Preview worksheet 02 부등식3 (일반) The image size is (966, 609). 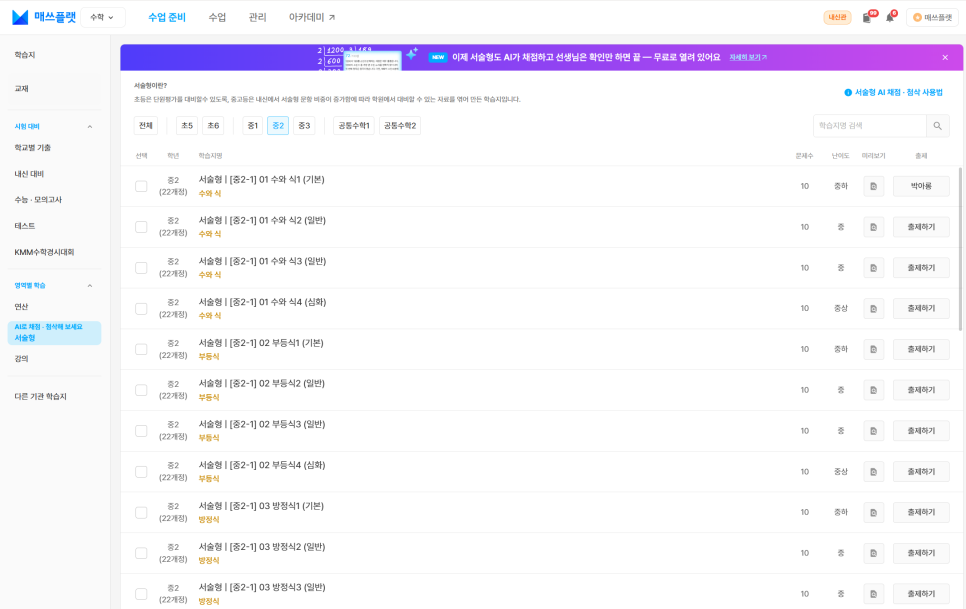tap(874, 431)
